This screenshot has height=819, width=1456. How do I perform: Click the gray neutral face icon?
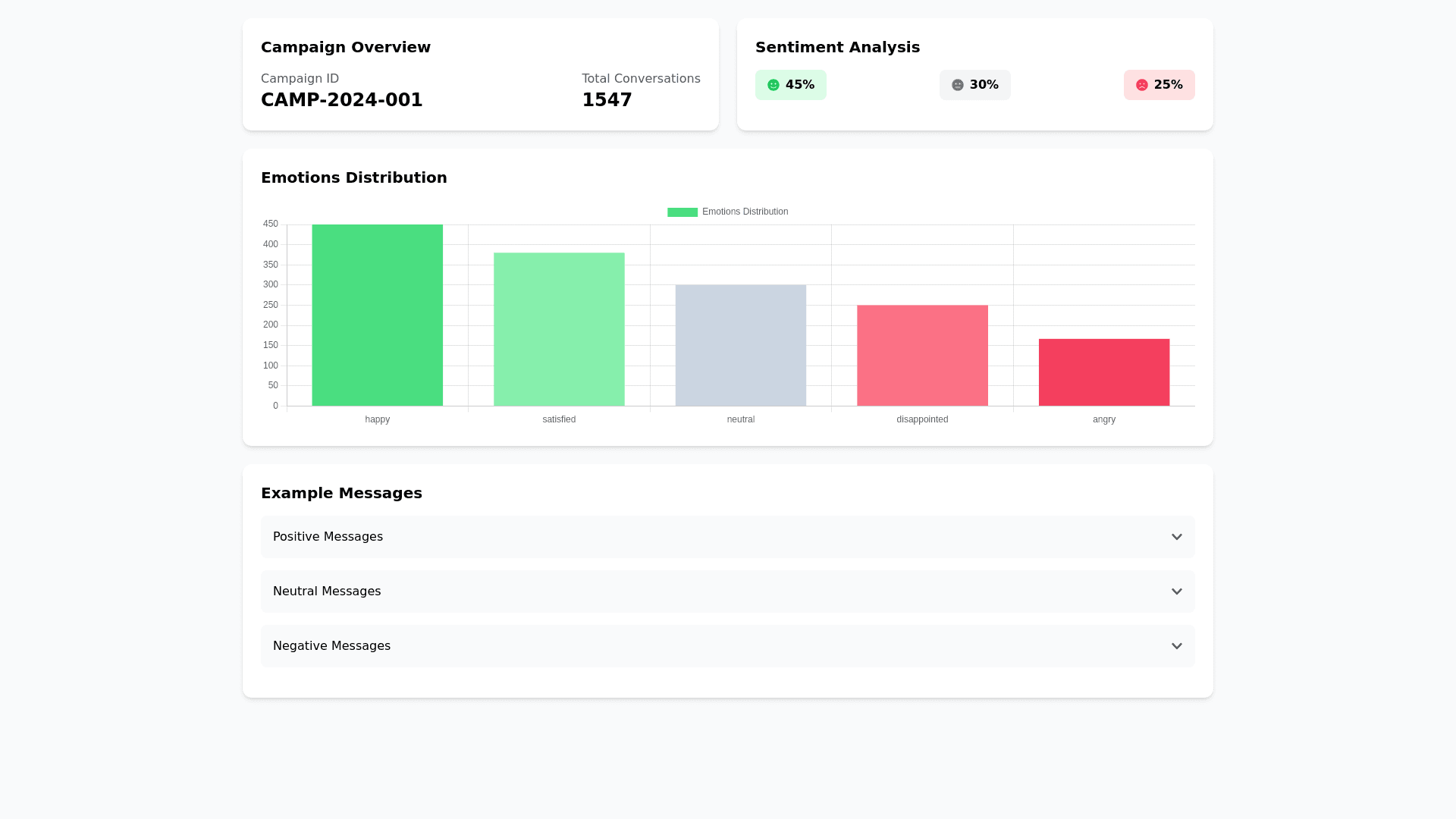(x=958, y=85)
